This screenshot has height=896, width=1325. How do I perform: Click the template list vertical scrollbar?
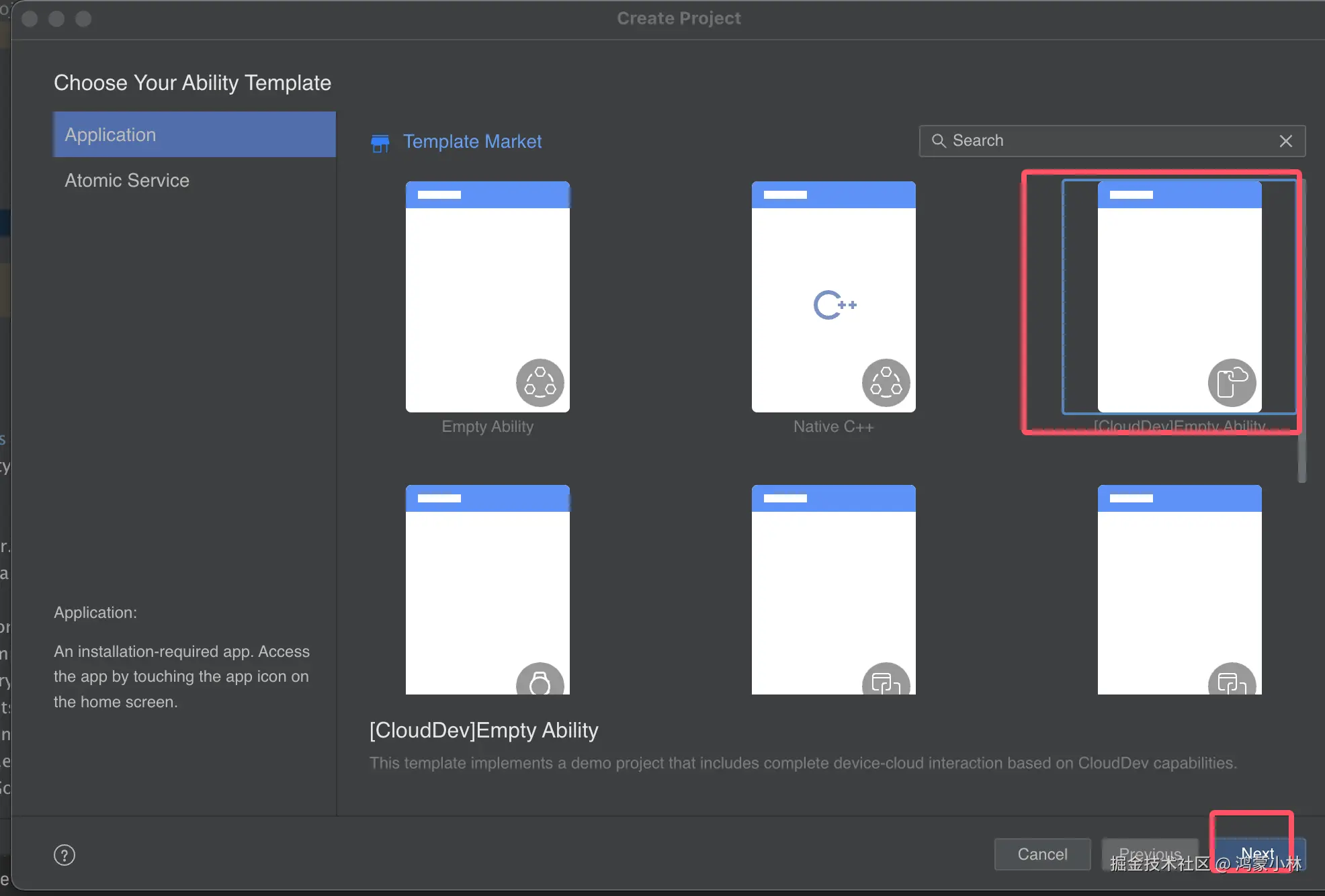1301,457
